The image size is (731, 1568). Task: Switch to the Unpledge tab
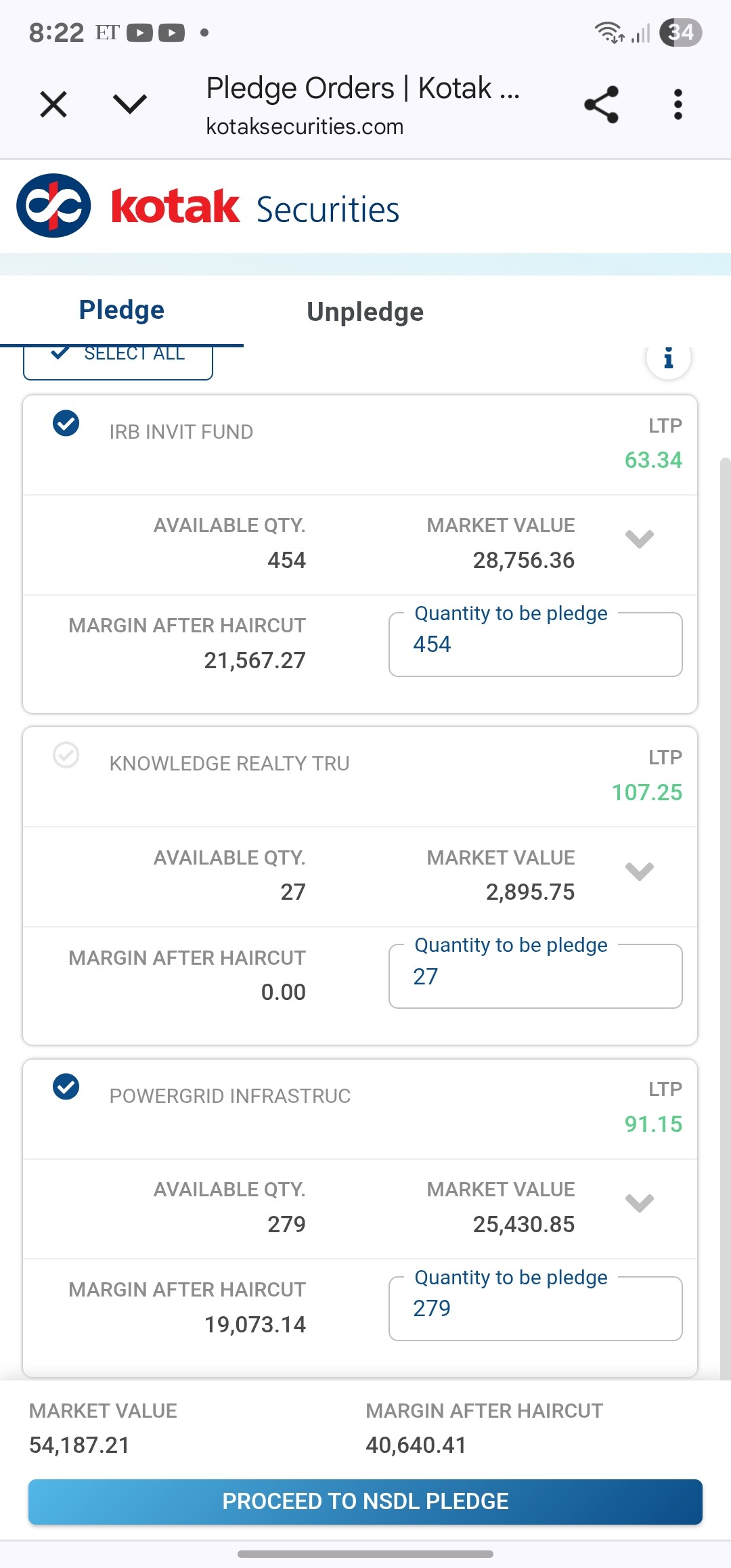(365, 312)
